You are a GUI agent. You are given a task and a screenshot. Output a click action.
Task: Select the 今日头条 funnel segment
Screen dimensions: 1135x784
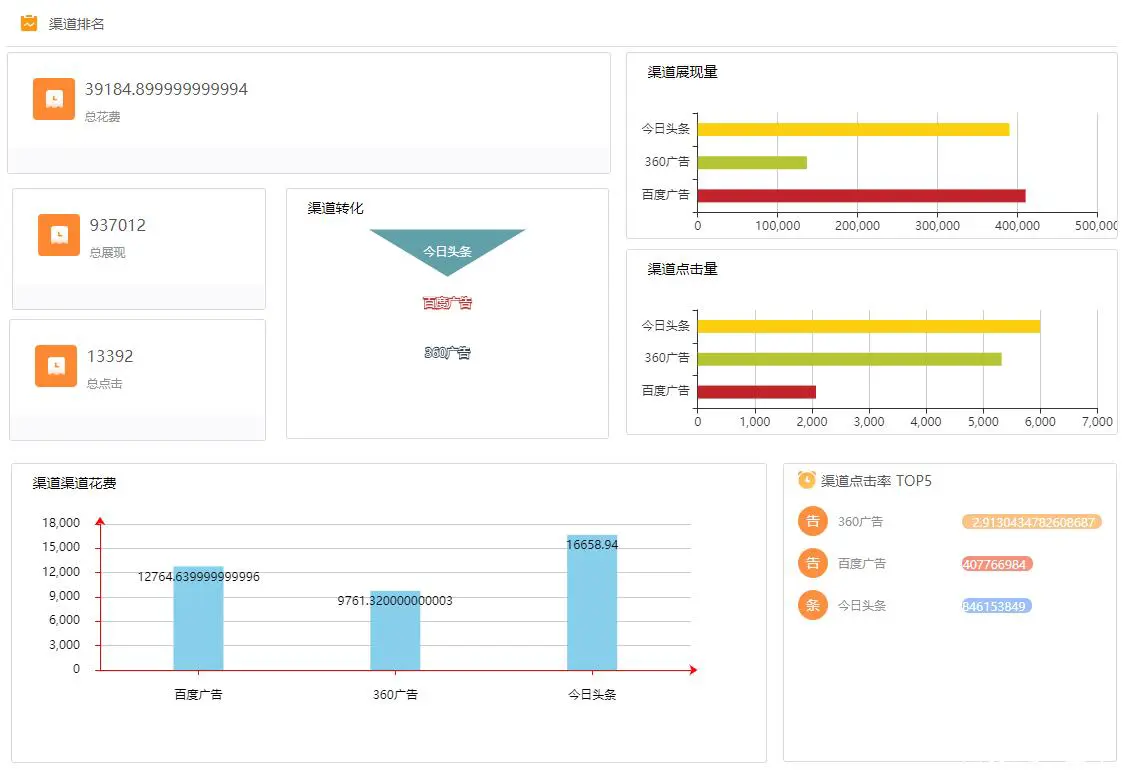[x=447, y=248]
